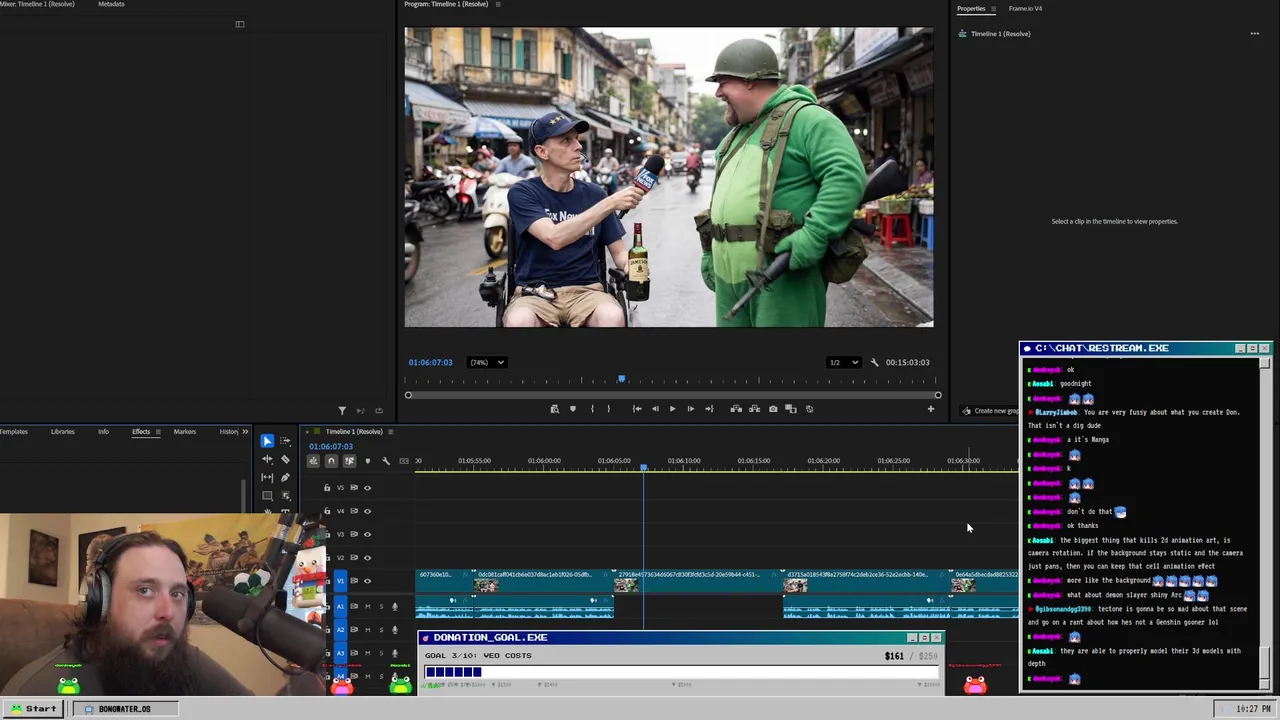Step forward one frame
Screen dimensions: 1280x720
click(690, 409)
